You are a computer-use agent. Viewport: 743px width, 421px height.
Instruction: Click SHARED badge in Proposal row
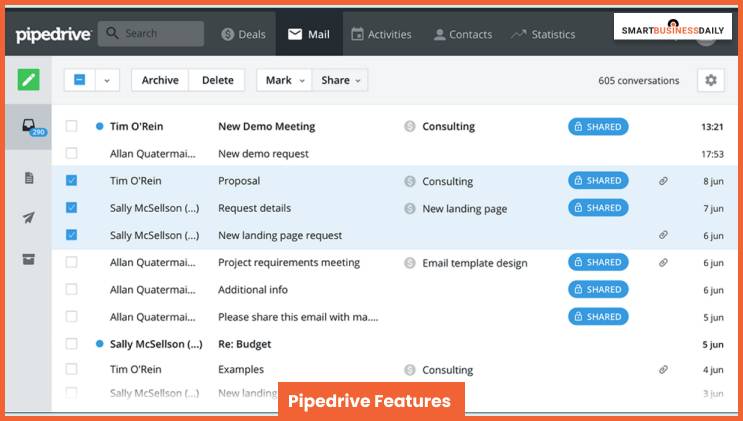pyautogui.click(x=598, y=181)
